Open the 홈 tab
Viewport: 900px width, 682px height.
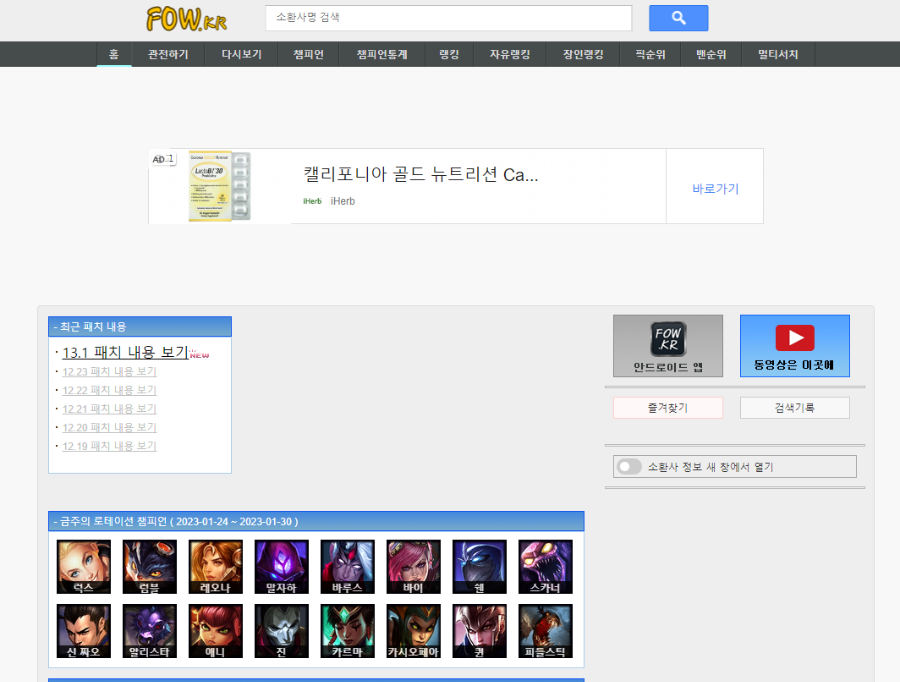pyautogui.click(x=114, y=54)
